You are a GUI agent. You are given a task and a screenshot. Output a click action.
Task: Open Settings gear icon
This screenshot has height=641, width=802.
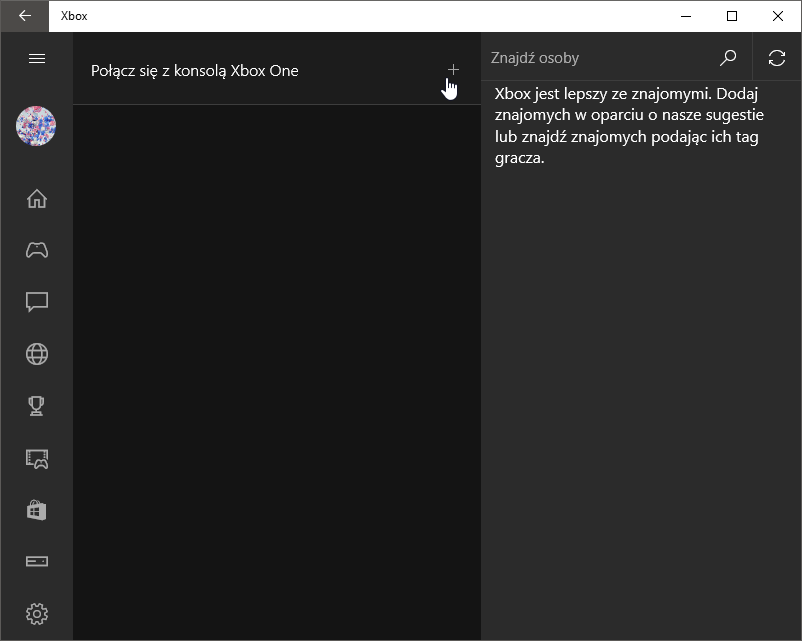click(37, 613)
